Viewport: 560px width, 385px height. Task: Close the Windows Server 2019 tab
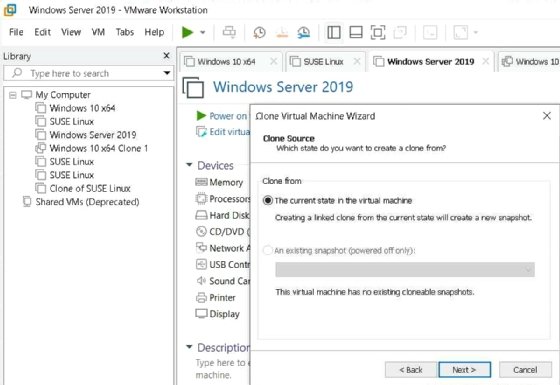[486, 61]
